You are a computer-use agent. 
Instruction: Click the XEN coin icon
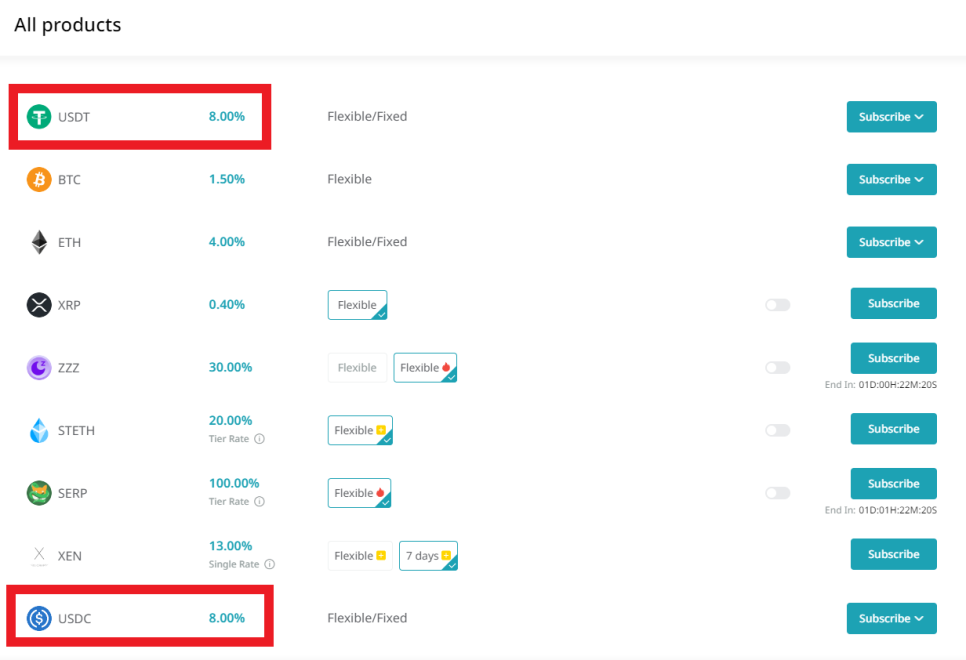coord(39,555)
